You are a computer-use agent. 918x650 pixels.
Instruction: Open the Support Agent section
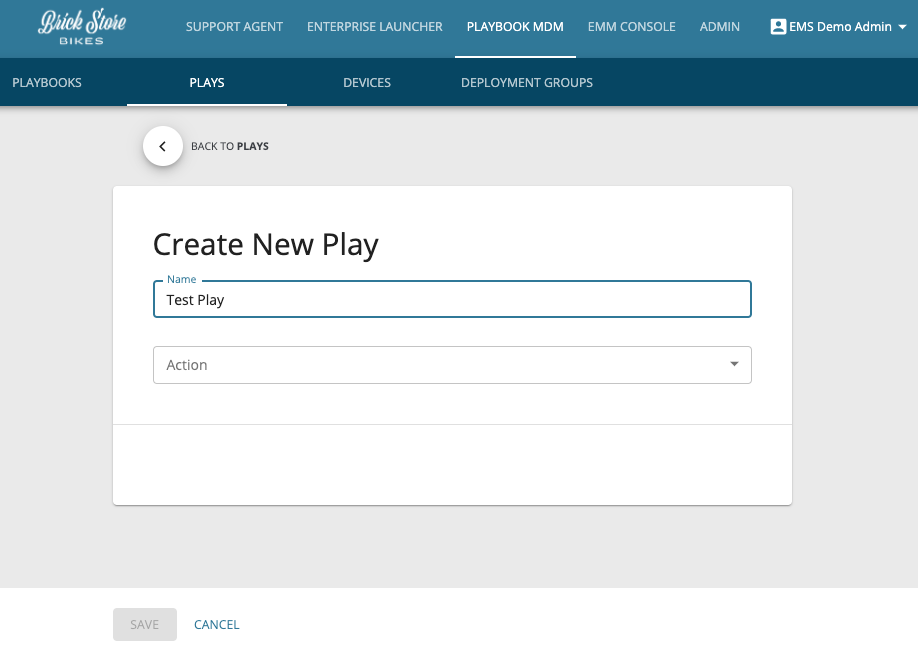click(x=234, y=27)
